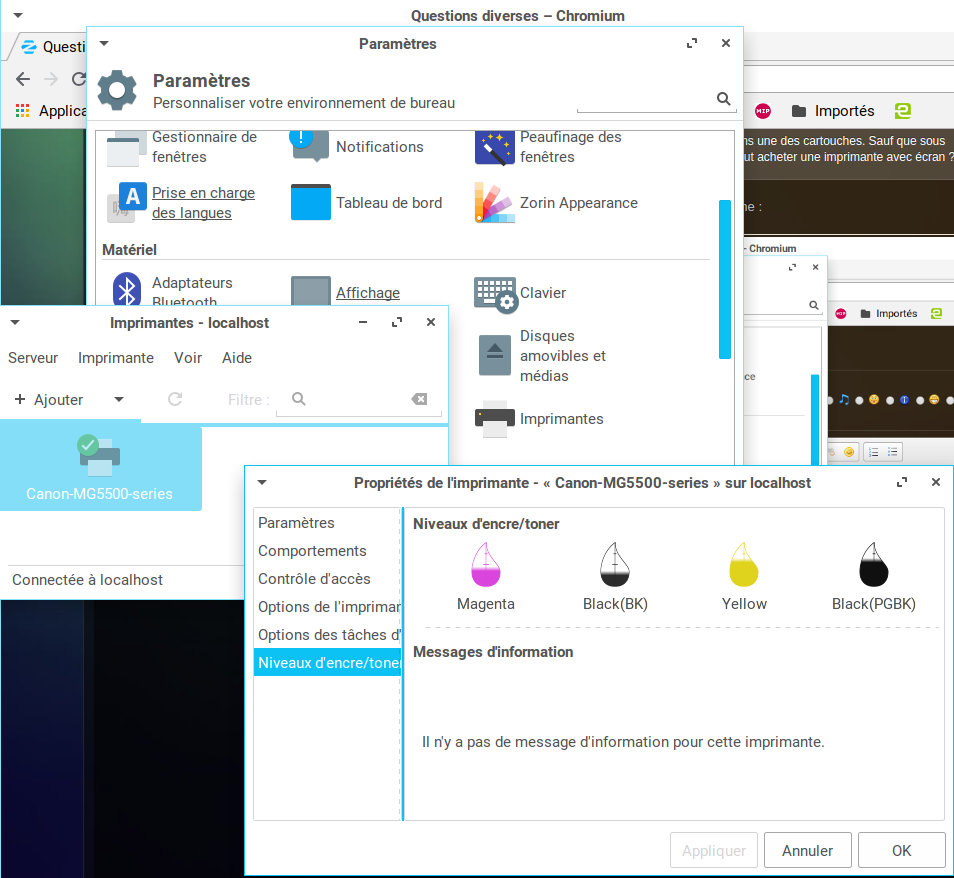Select Options de l'imprimante in sidebar
The image size is (954, 878).
coord(328,607)
